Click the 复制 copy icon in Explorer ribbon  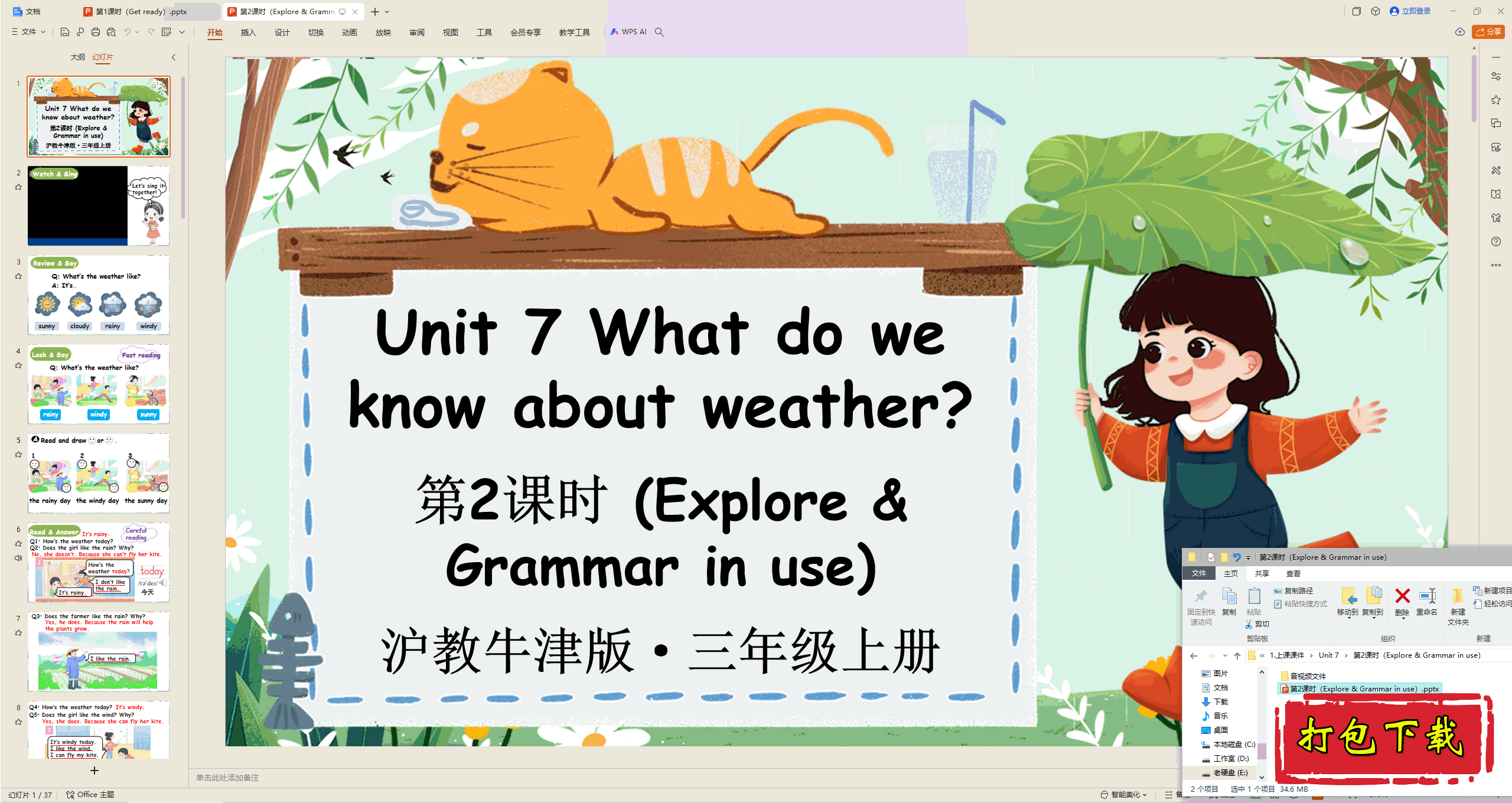coord(1229,602)
